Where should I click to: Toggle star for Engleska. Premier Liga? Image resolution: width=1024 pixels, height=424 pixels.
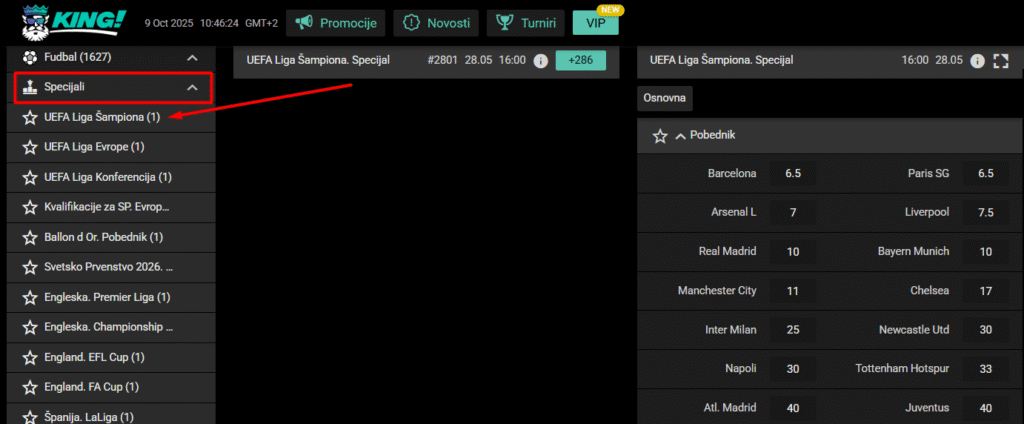[x=29, y=297]
